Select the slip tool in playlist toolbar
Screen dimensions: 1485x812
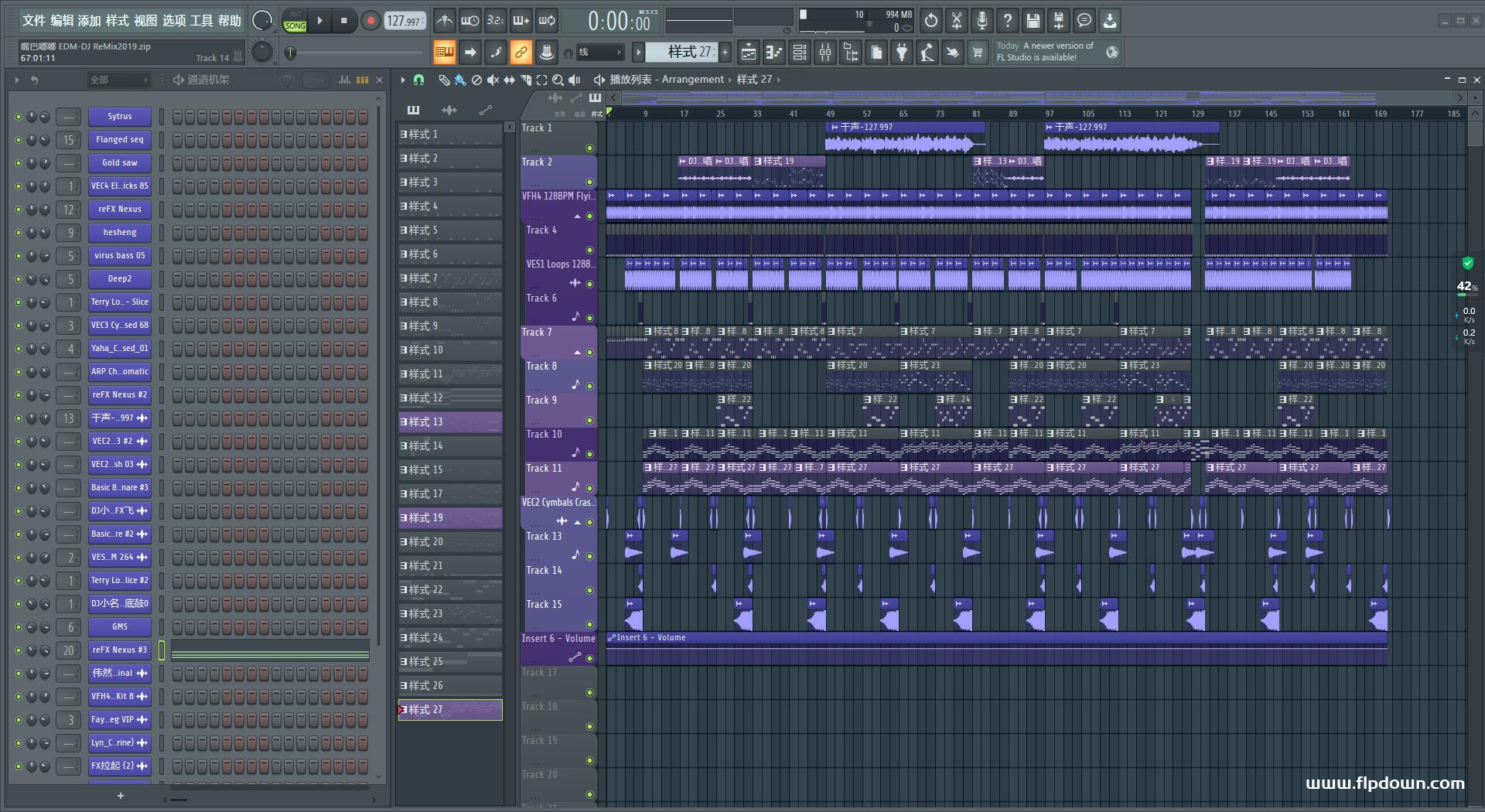click(x=509, y=80)
